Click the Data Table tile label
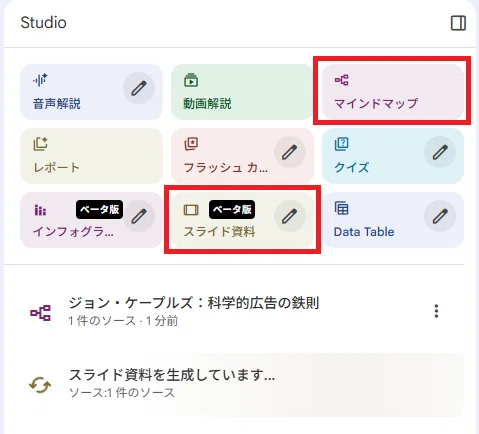This screenshot has height=434, width=479. click(x=364, y=232)
